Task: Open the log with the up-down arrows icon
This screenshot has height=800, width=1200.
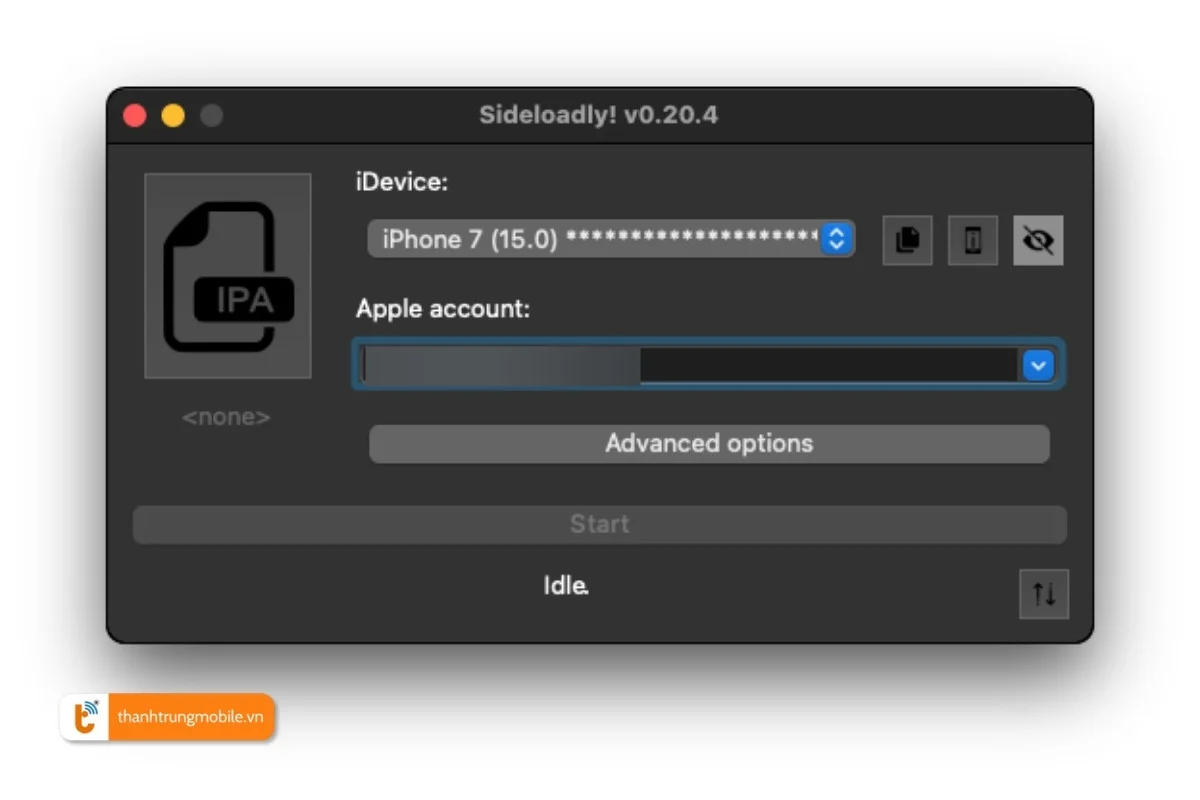Action: (x=1044, y=595)
